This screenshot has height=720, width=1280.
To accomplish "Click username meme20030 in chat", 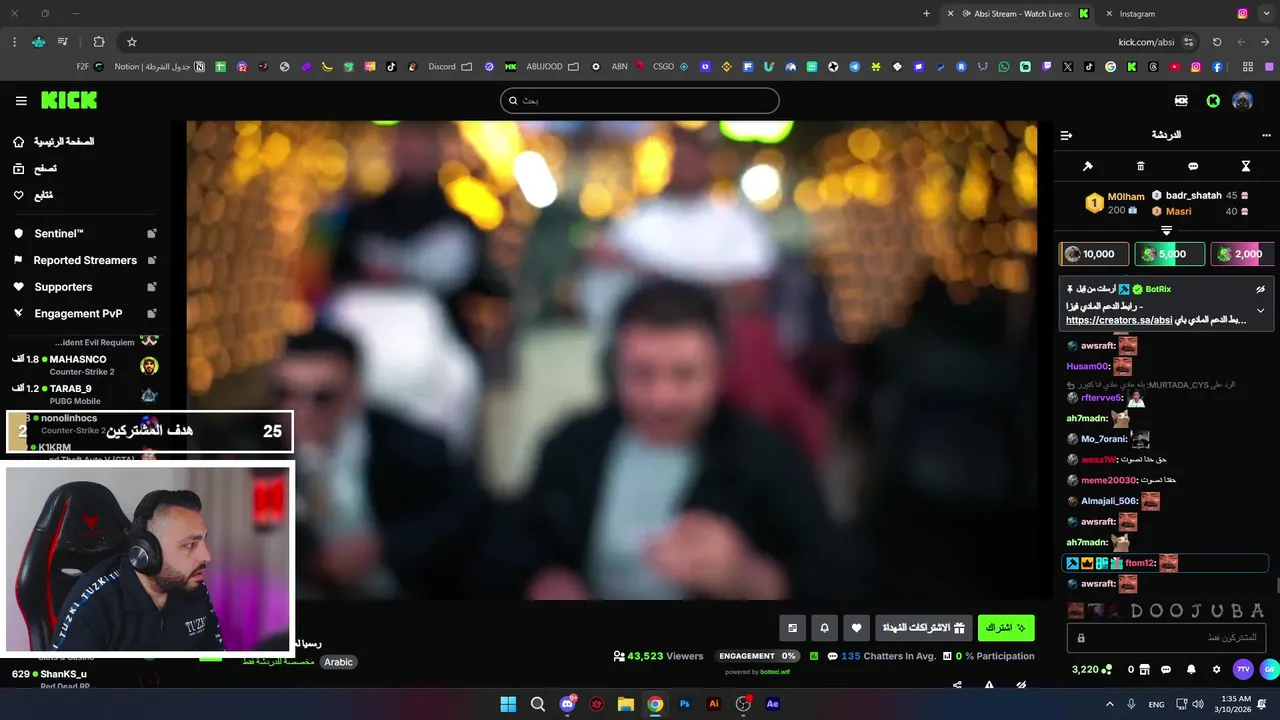I will (1108, 480).
